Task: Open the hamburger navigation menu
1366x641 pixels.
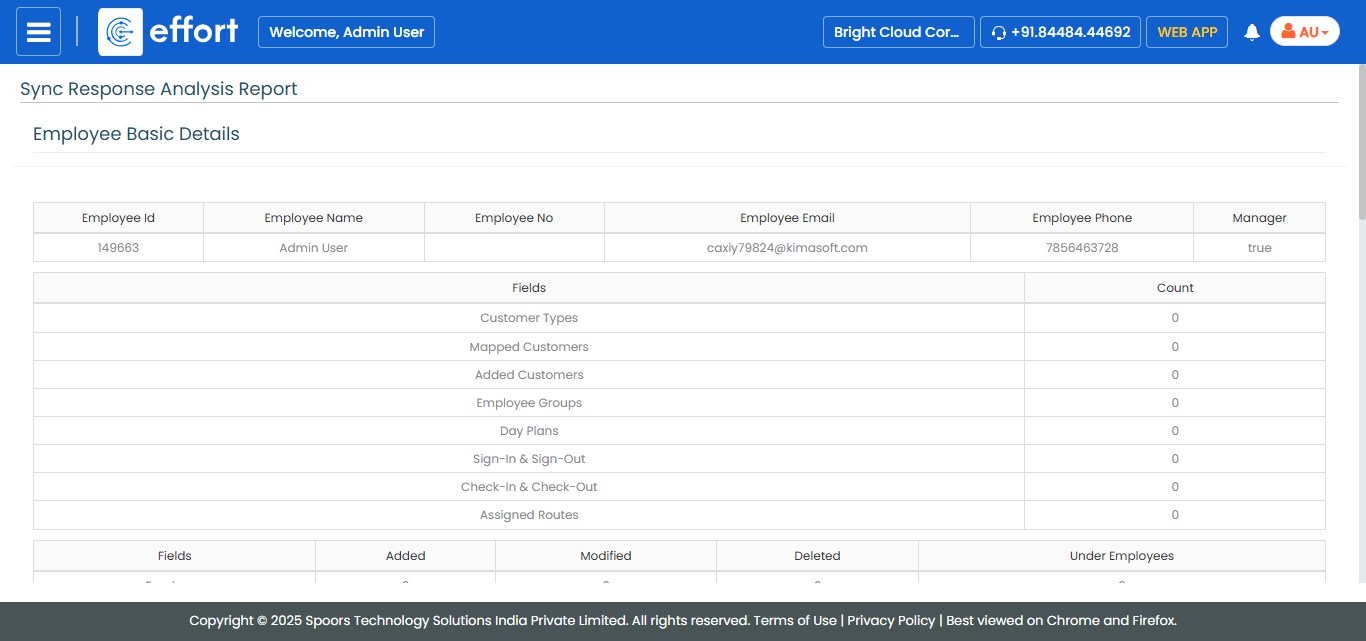Action: point(38,32)
